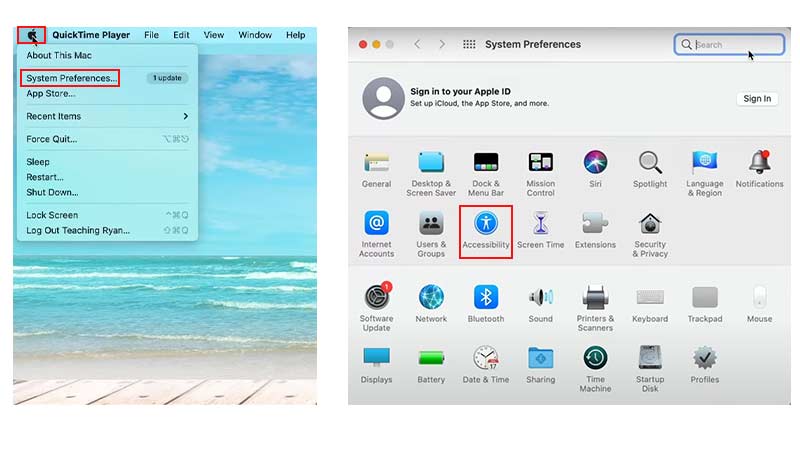Open Keyboard preferences

point(650,304)
